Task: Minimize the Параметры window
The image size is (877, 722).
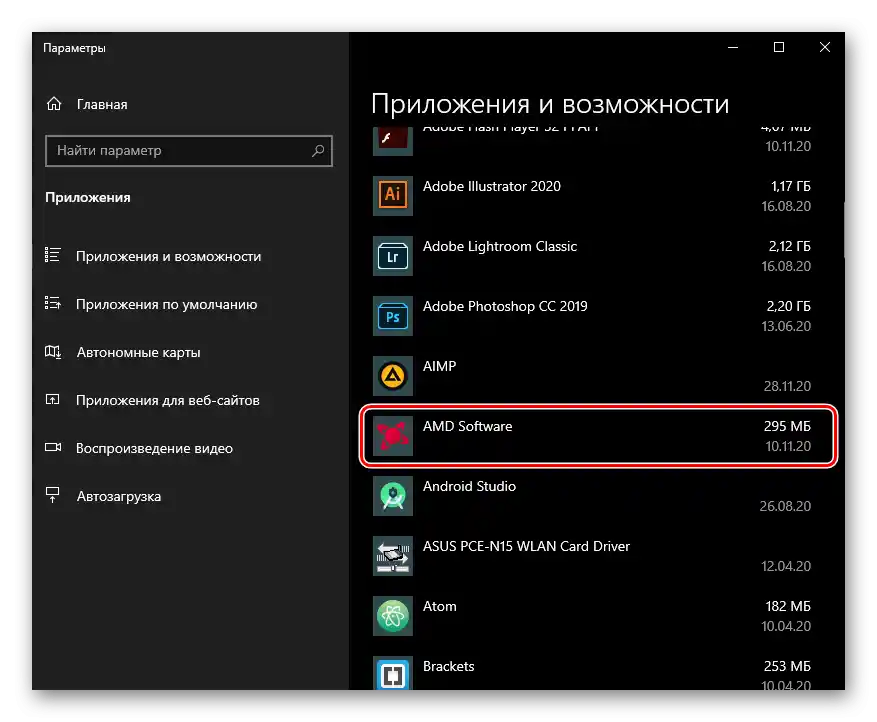Action: pos(733,48)
